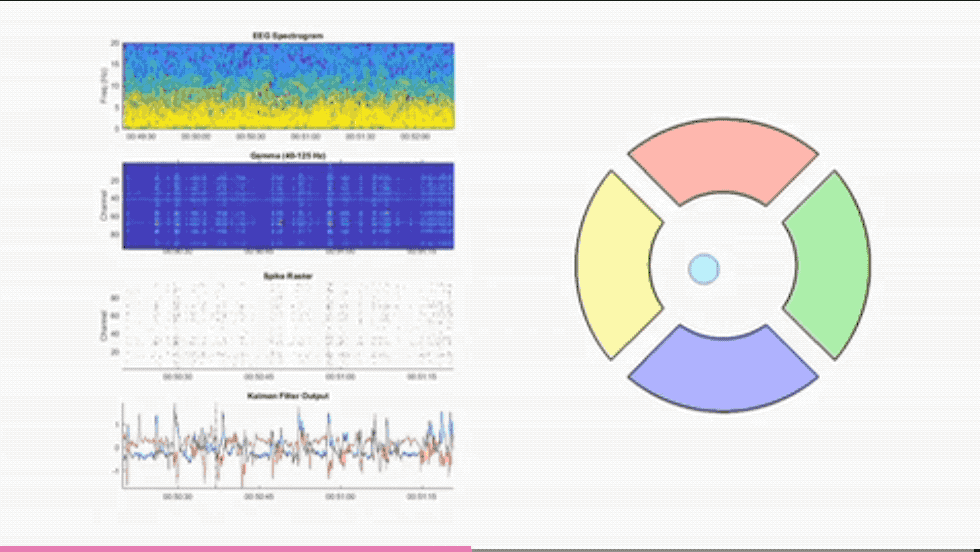Click the cyan cursor circle in center

coord(704,269)
